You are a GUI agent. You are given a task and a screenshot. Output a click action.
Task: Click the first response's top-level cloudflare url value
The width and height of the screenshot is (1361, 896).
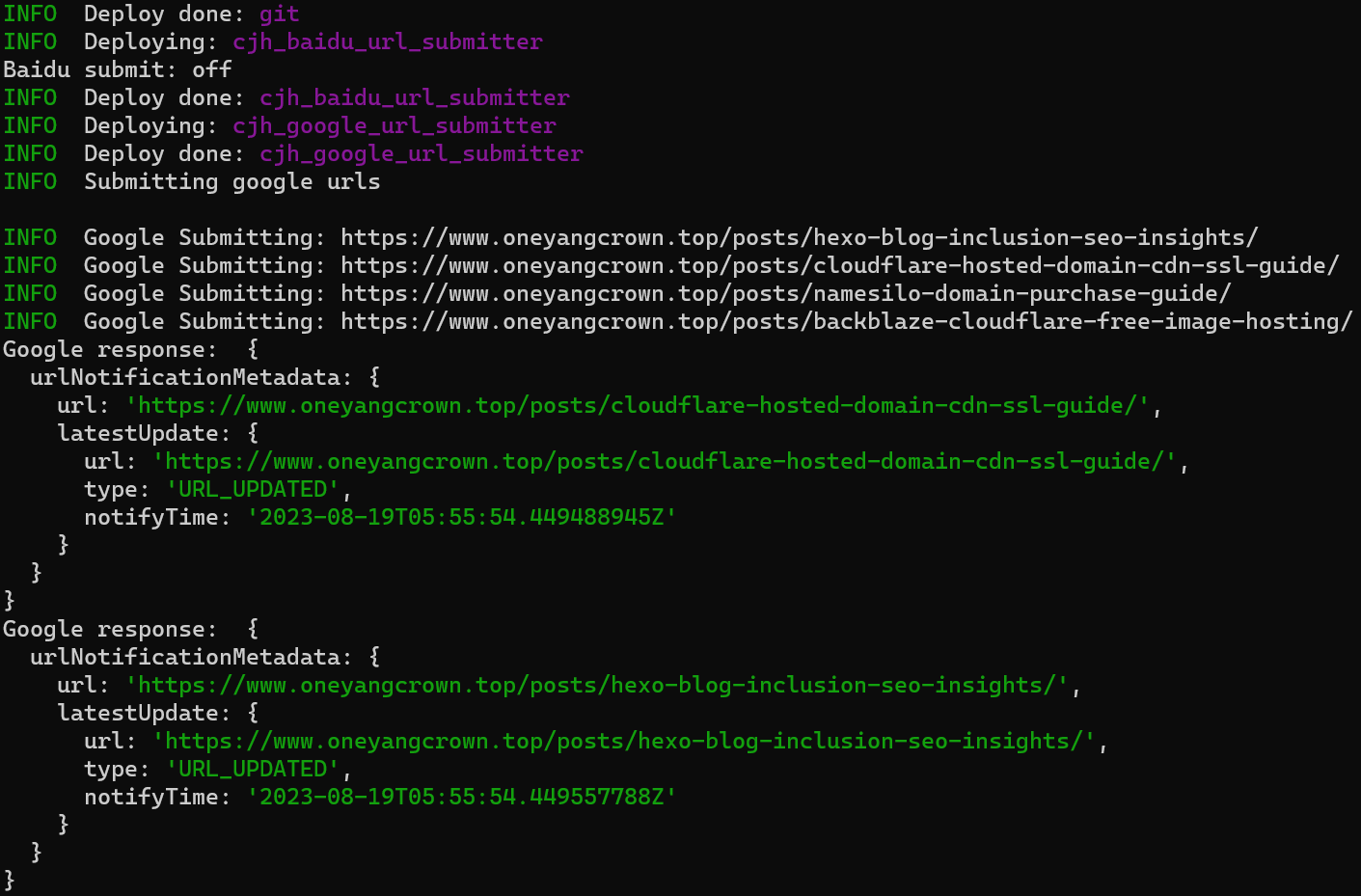click(x=638, y=405)
